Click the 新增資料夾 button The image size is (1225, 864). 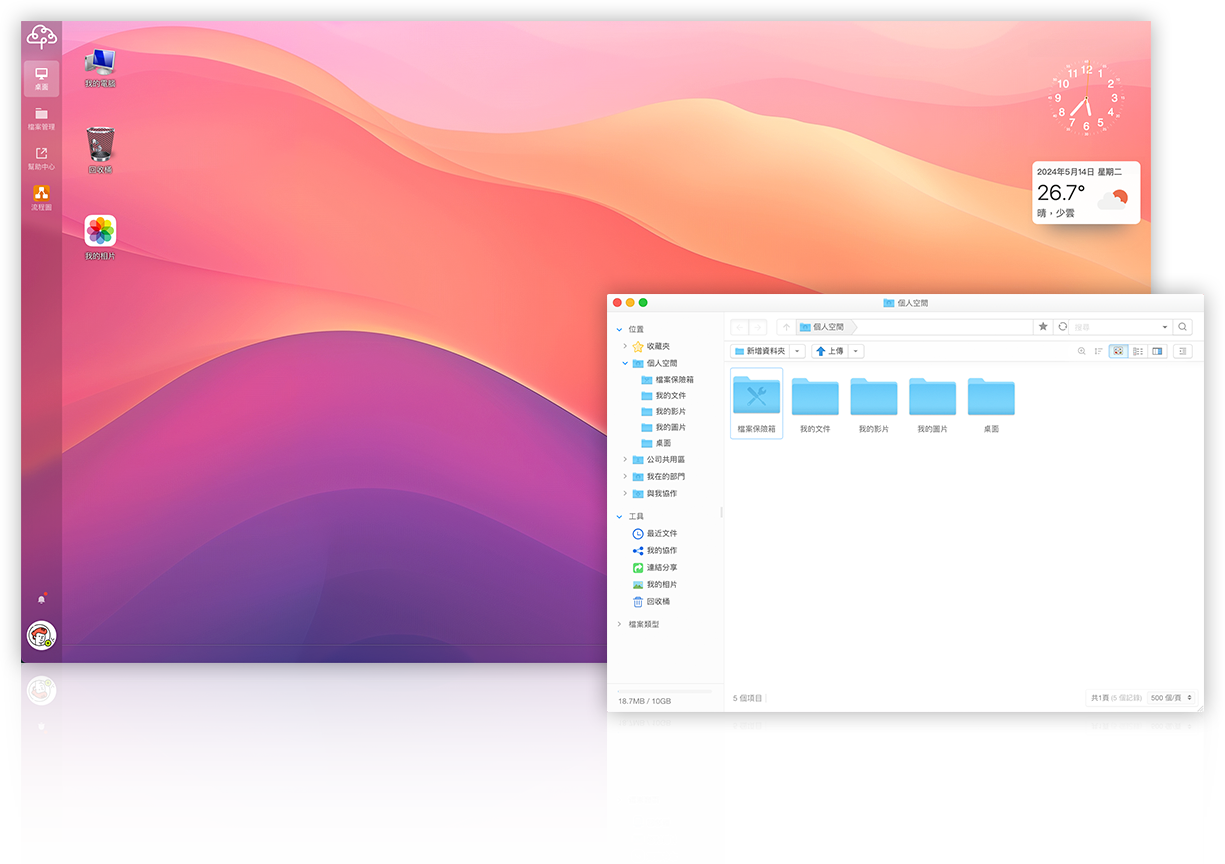pyautogui.click(x=760, y=352)
